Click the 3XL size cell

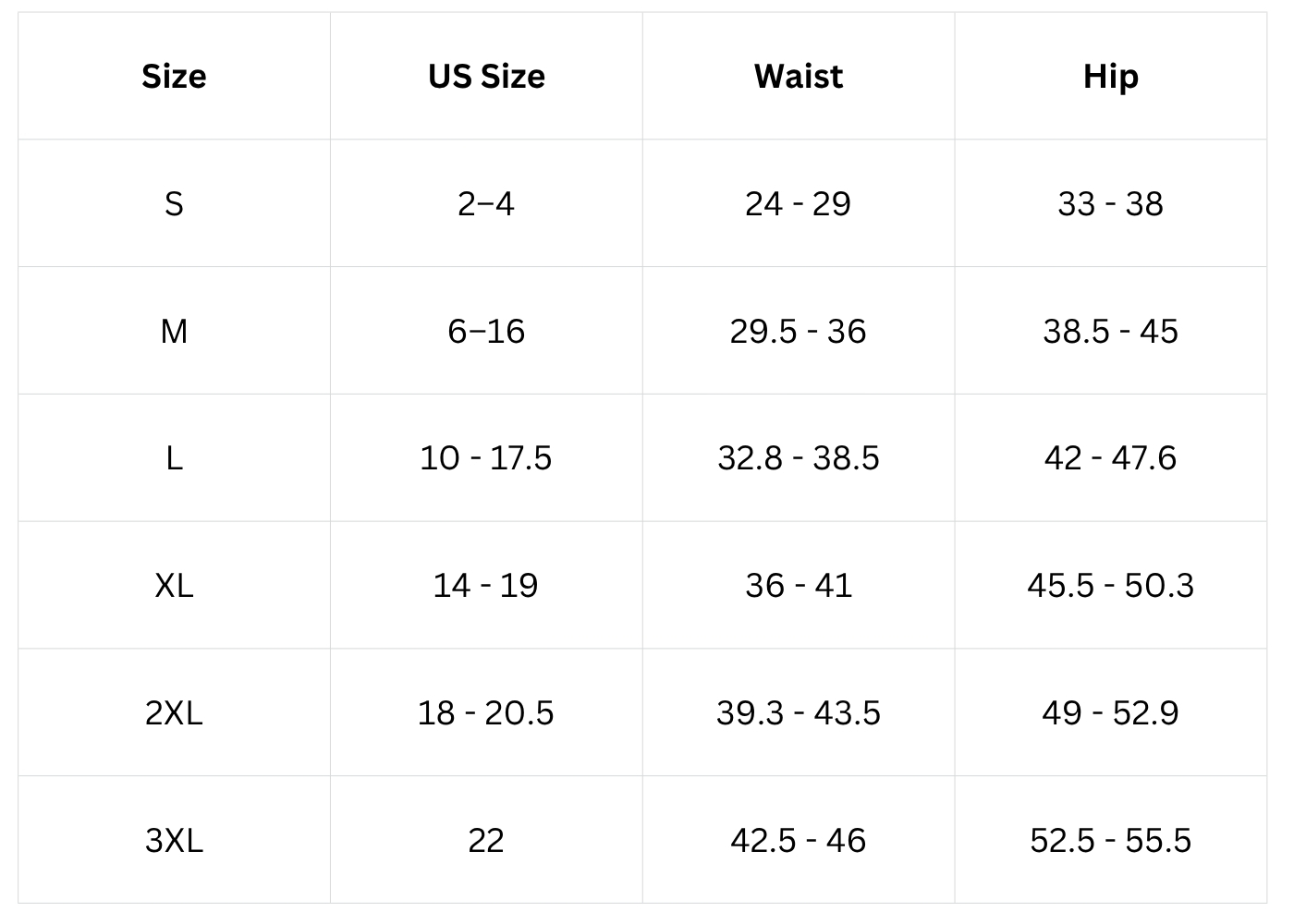click(x=174, y=840)
